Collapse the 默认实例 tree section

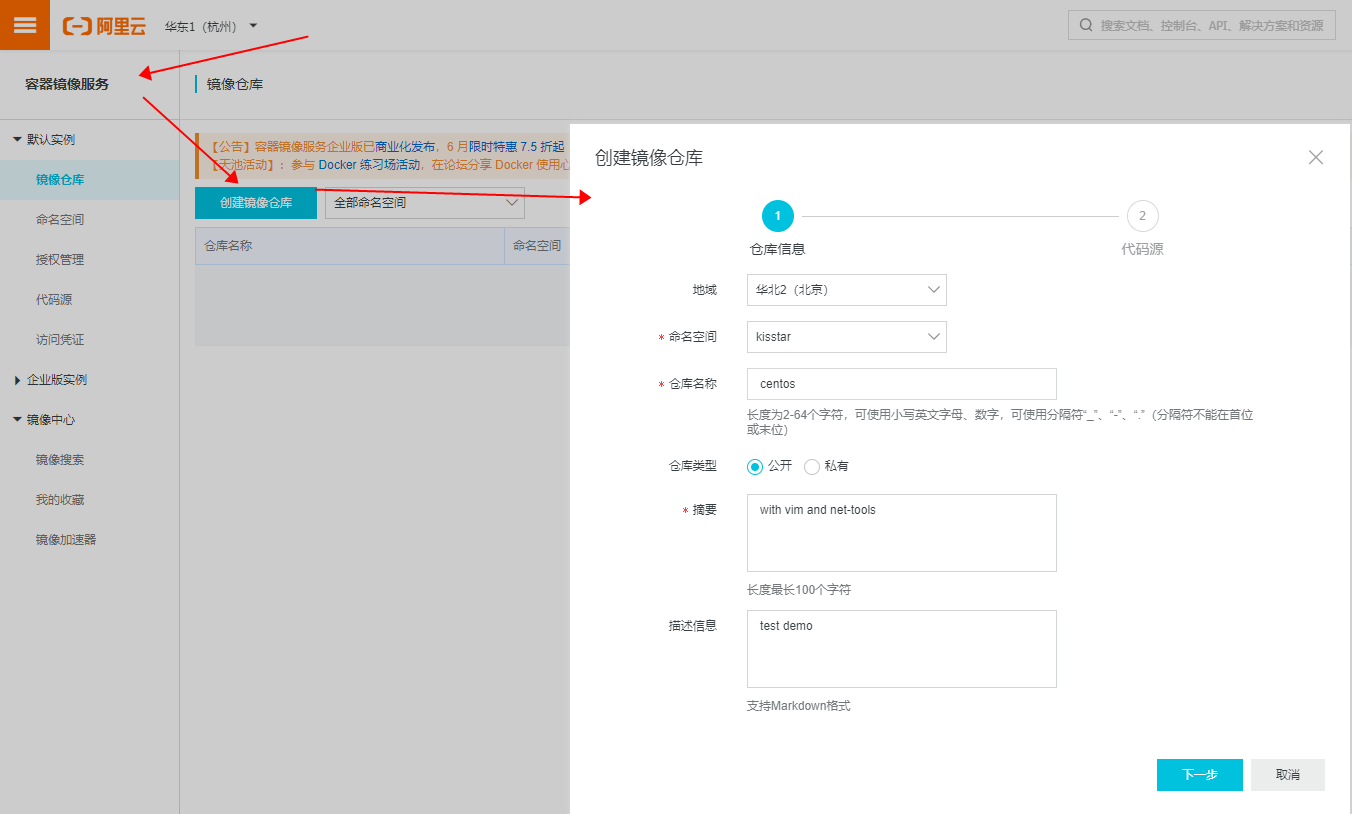(17, 139)
